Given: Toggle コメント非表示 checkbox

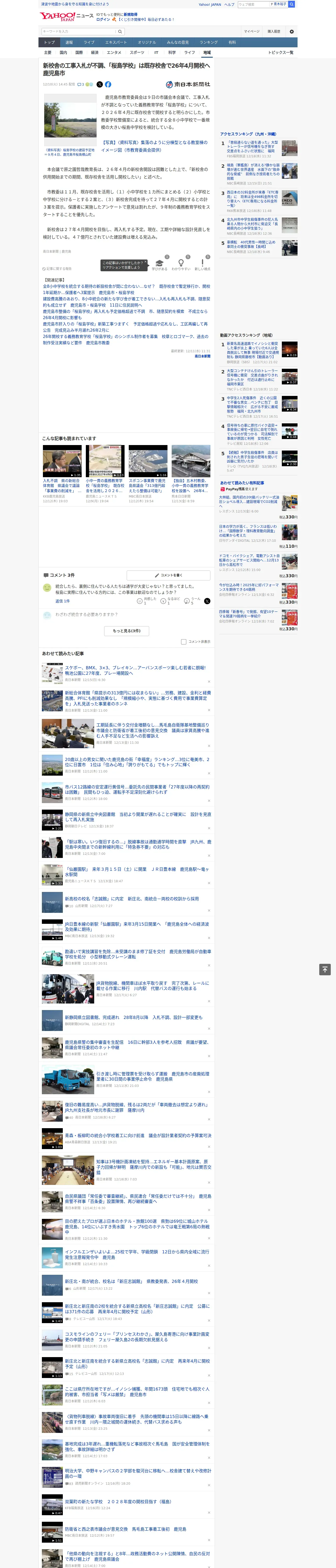Looking at the screenshot, I should 183,642.
